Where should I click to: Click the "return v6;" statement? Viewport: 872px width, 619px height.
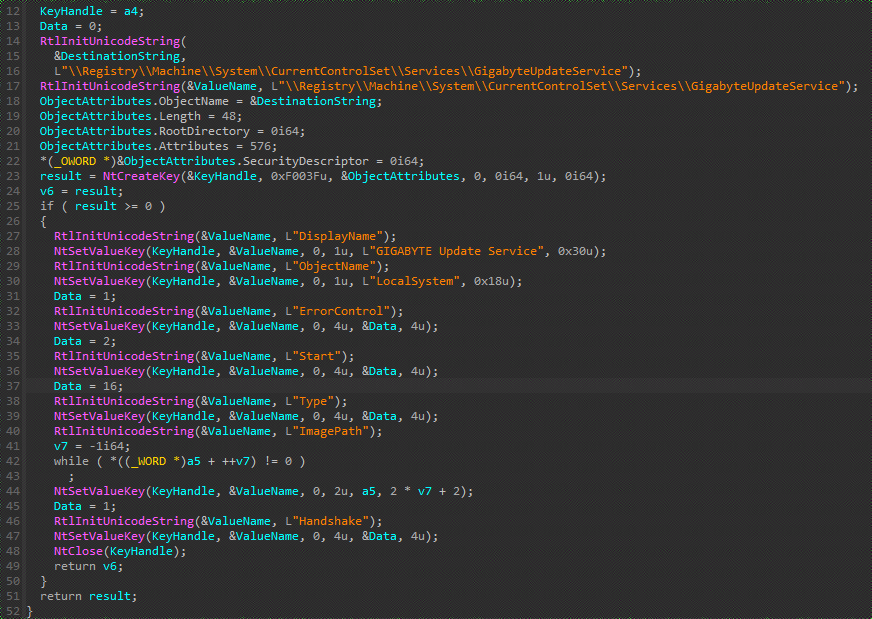tap(88, 566)
